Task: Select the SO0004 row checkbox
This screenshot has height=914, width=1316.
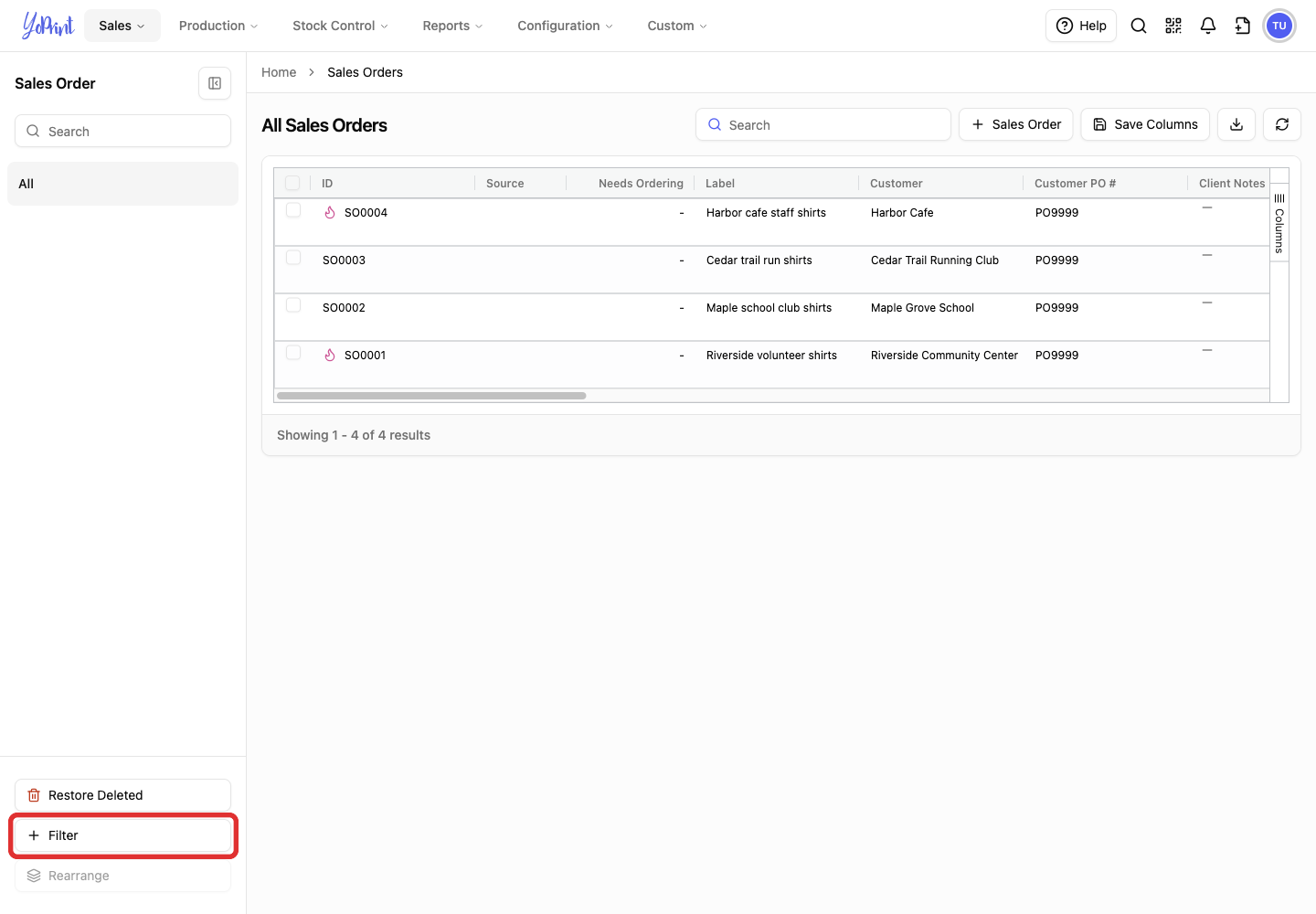Action: coord(293,210)
